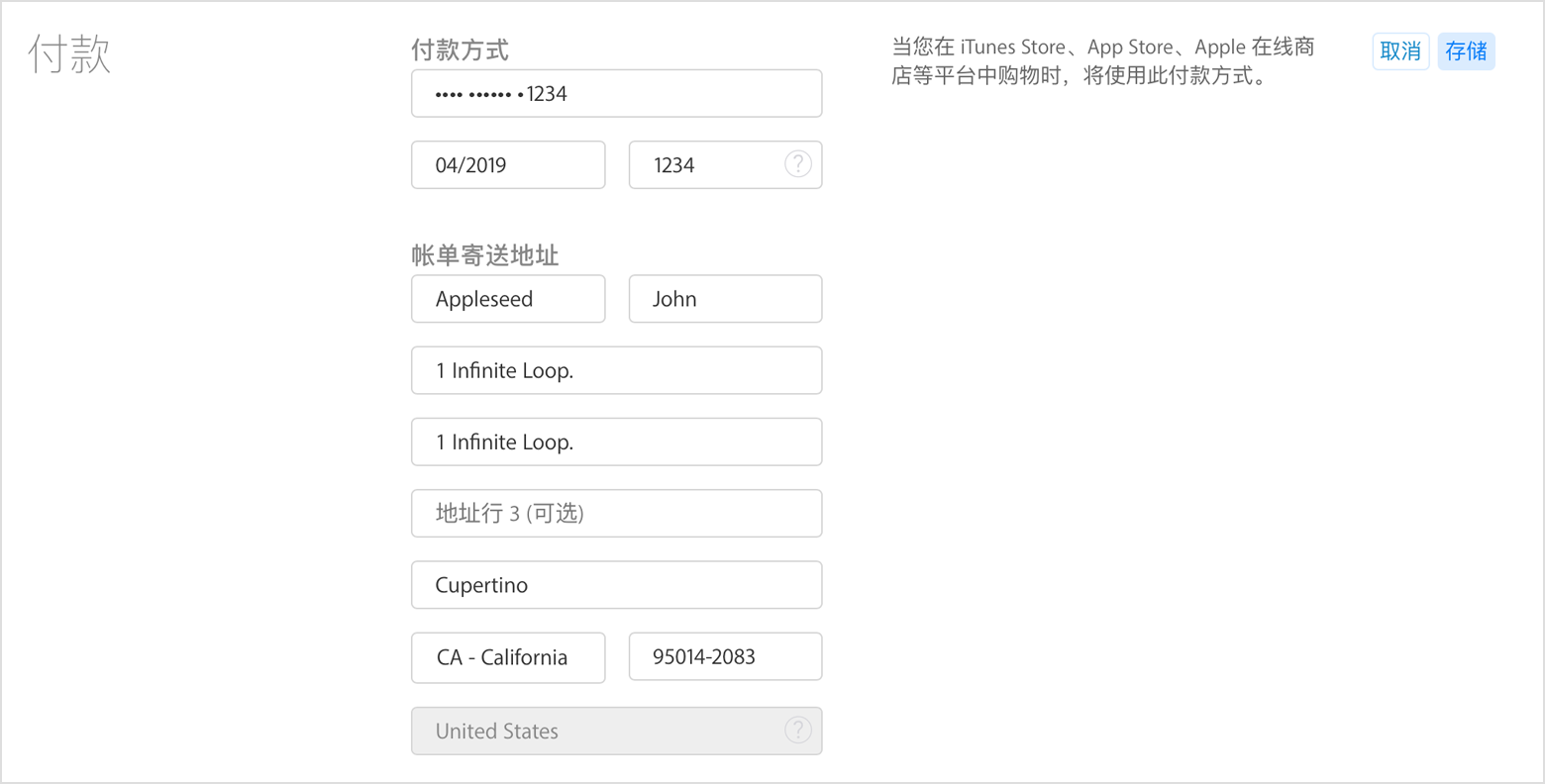Open the CA - California state dropdown

pyautogui.click(x=508, y=657)
